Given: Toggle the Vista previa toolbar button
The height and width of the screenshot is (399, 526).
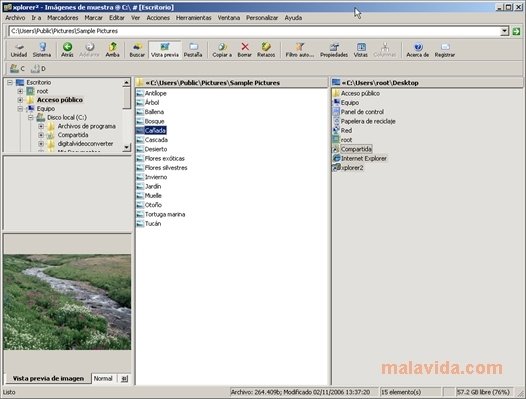Looking at the screenshot, I should (165, 50).
